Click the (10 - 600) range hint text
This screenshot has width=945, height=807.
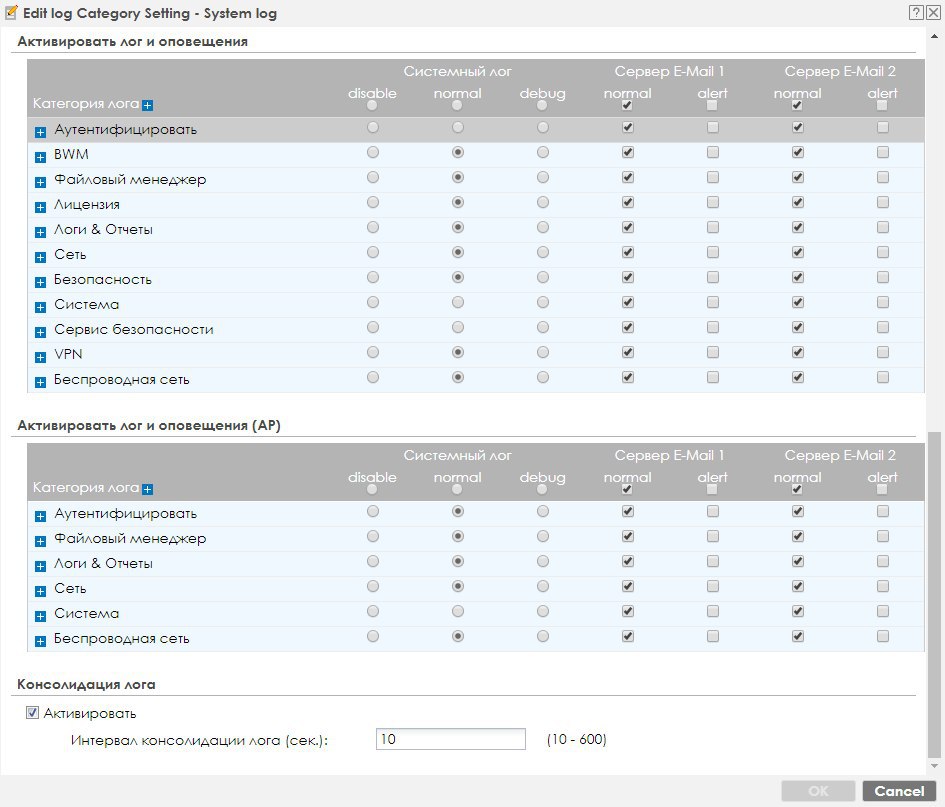click(576, 739)
